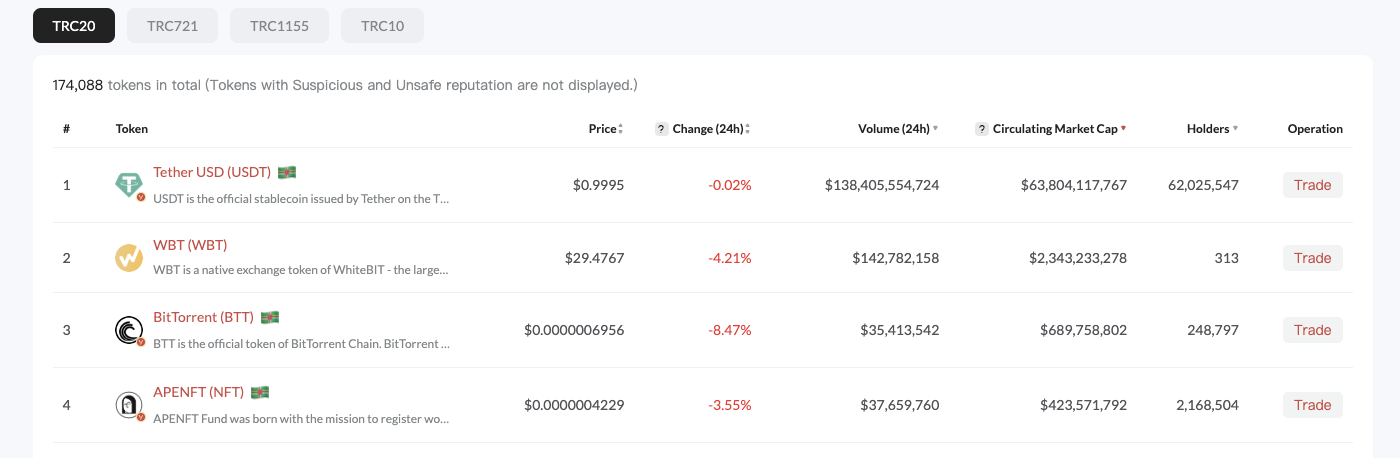Open the APENFT (NFT) token link
This screenshot has height=458, width=1400.
(x=198, y=392)
